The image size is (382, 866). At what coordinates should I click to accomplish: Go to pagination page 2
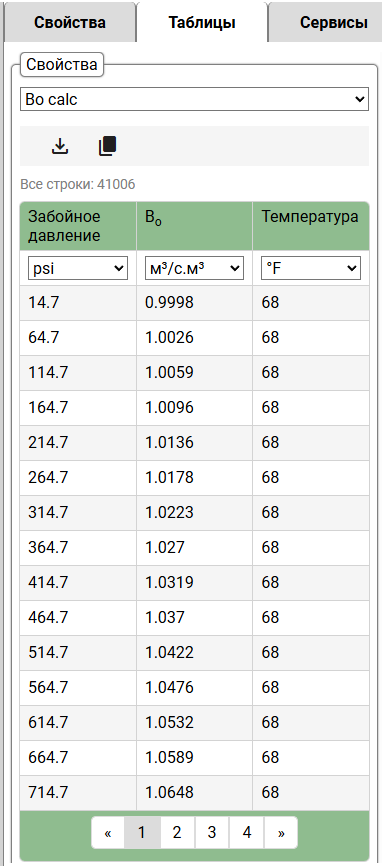pos(177,832)
